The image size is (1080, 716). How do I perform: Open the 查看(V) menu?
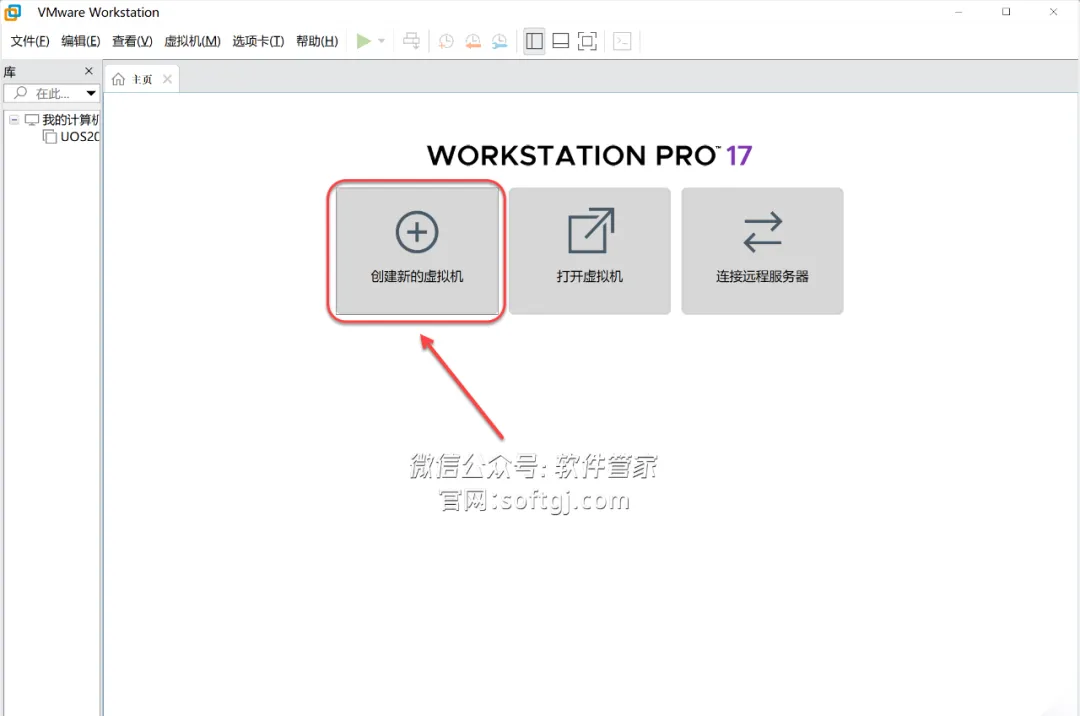(x=132, y=41)
